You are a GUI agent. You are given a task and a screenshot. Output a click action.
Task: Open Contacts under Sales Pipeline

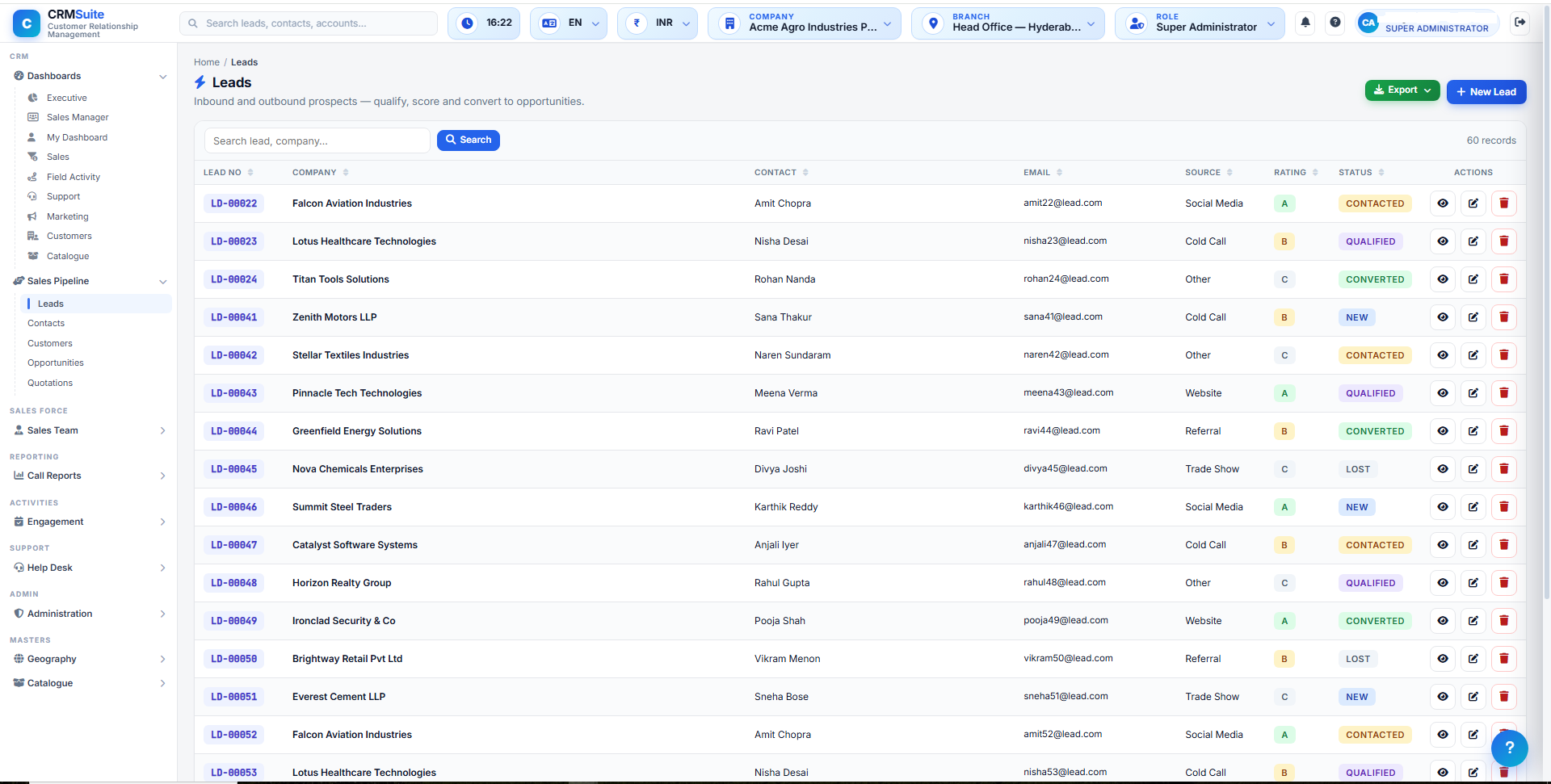click(46, 323)
